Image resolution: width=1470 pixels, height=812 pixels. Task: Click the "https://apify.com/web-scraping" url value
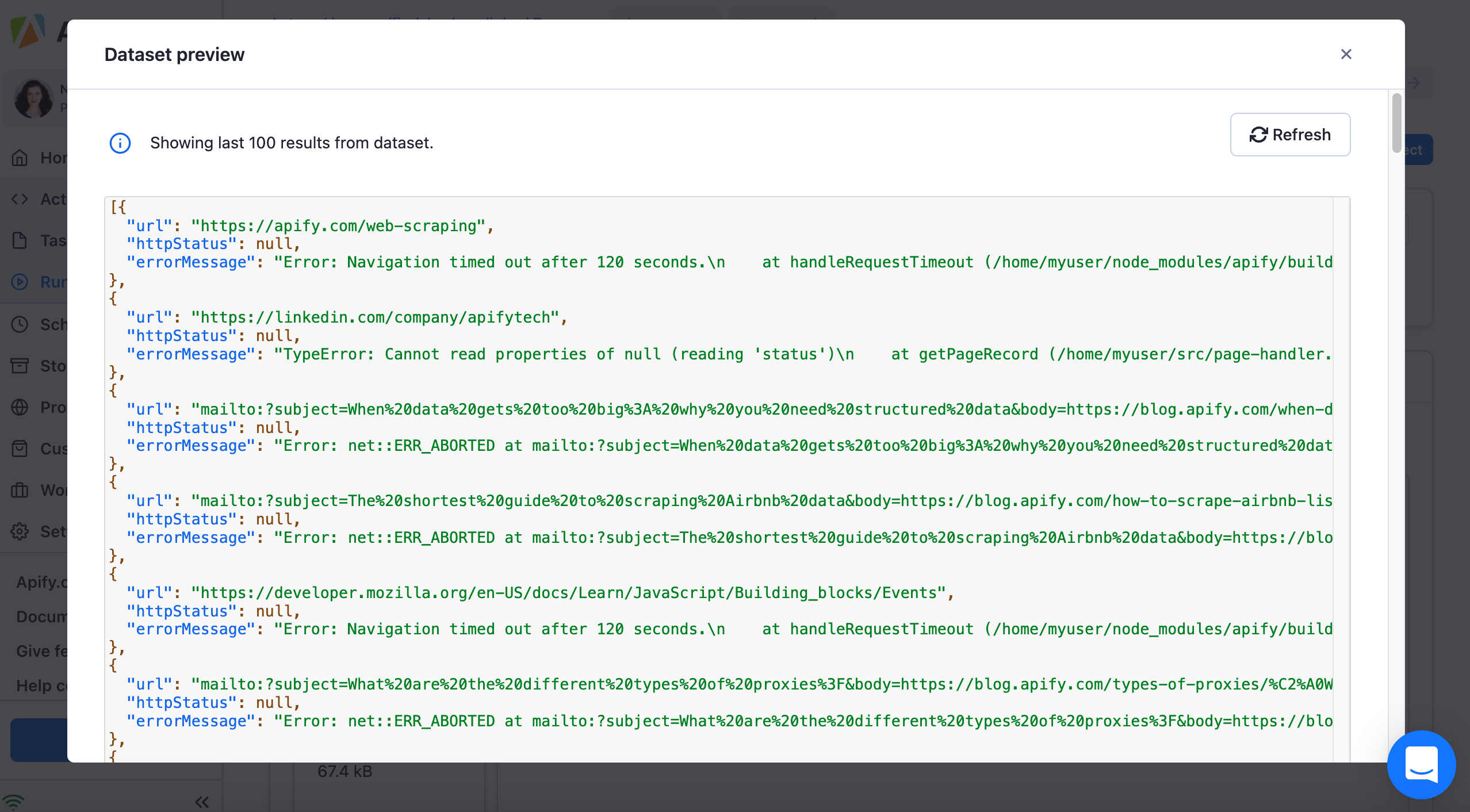coord(339,226)
